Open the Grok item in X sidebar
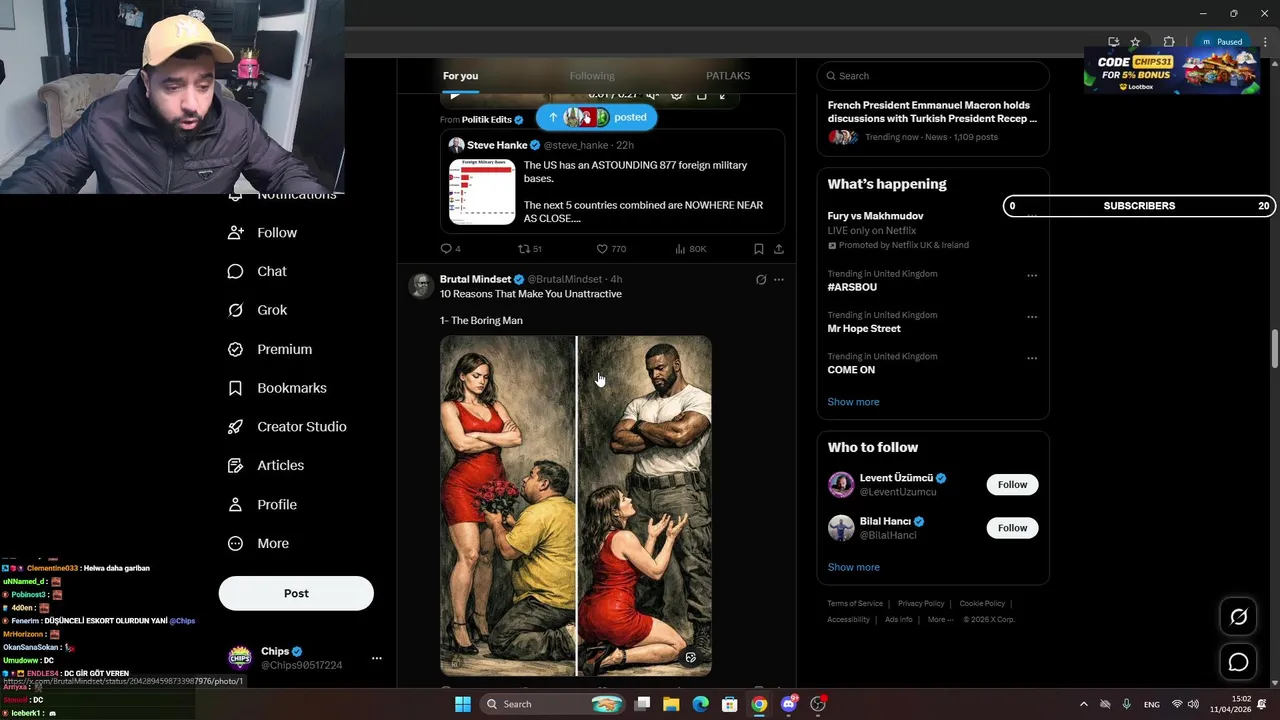The width and height of the screenshot is (1280, 720). coord(257,310)
